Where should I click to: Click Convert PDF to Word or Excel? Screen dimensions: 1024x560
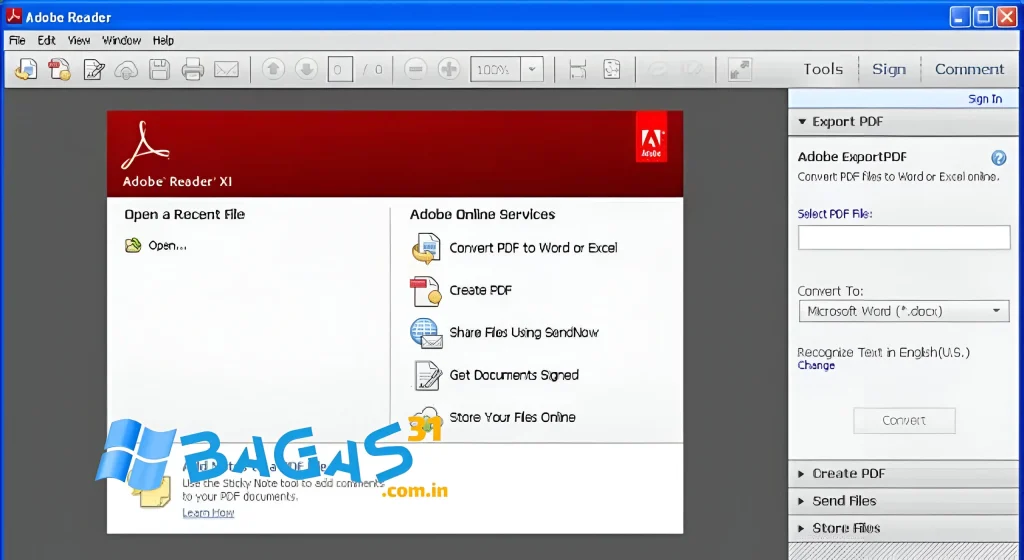point(533,248)
